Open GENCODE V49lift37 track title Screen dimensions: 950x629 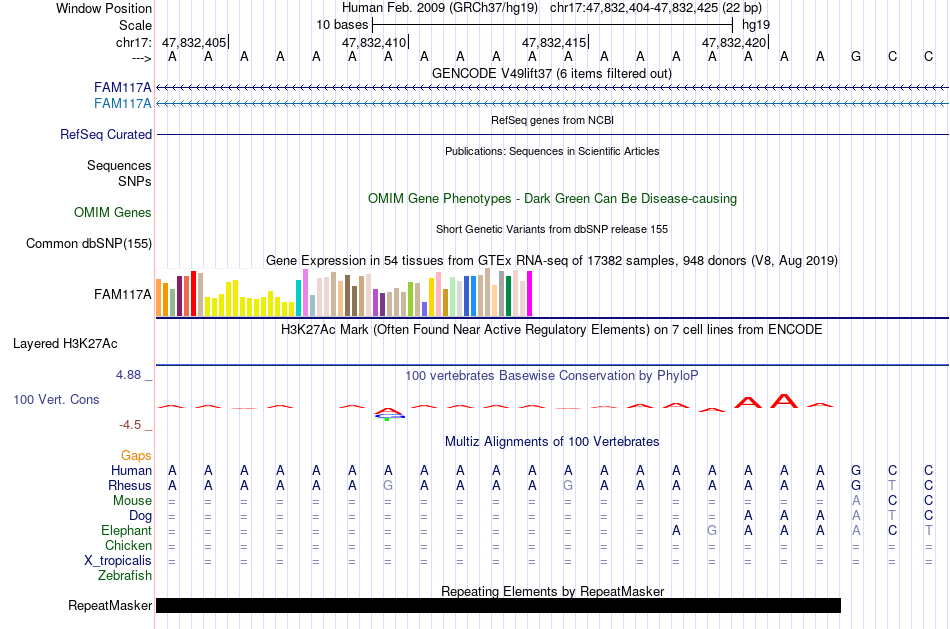pos(551,73)
